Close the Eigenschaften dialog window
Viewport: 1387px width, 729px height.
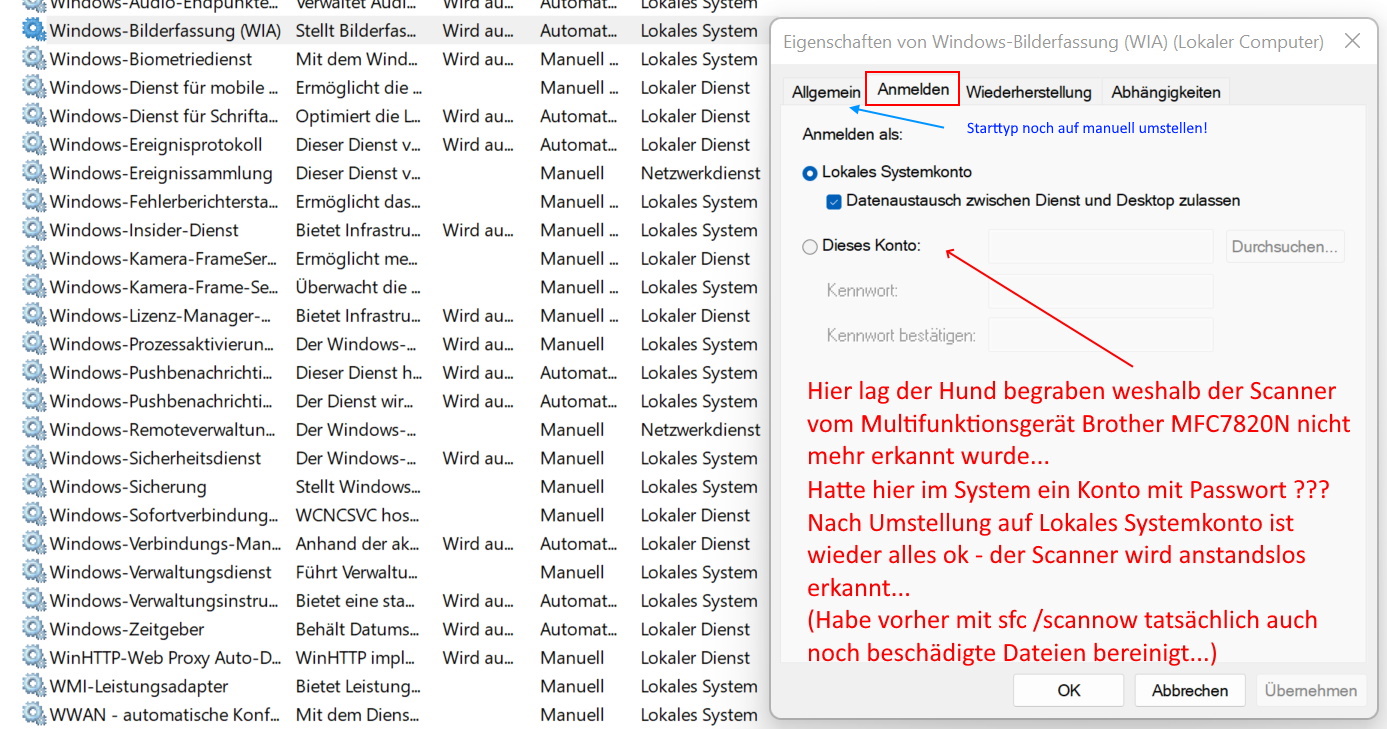point(1352,41)
